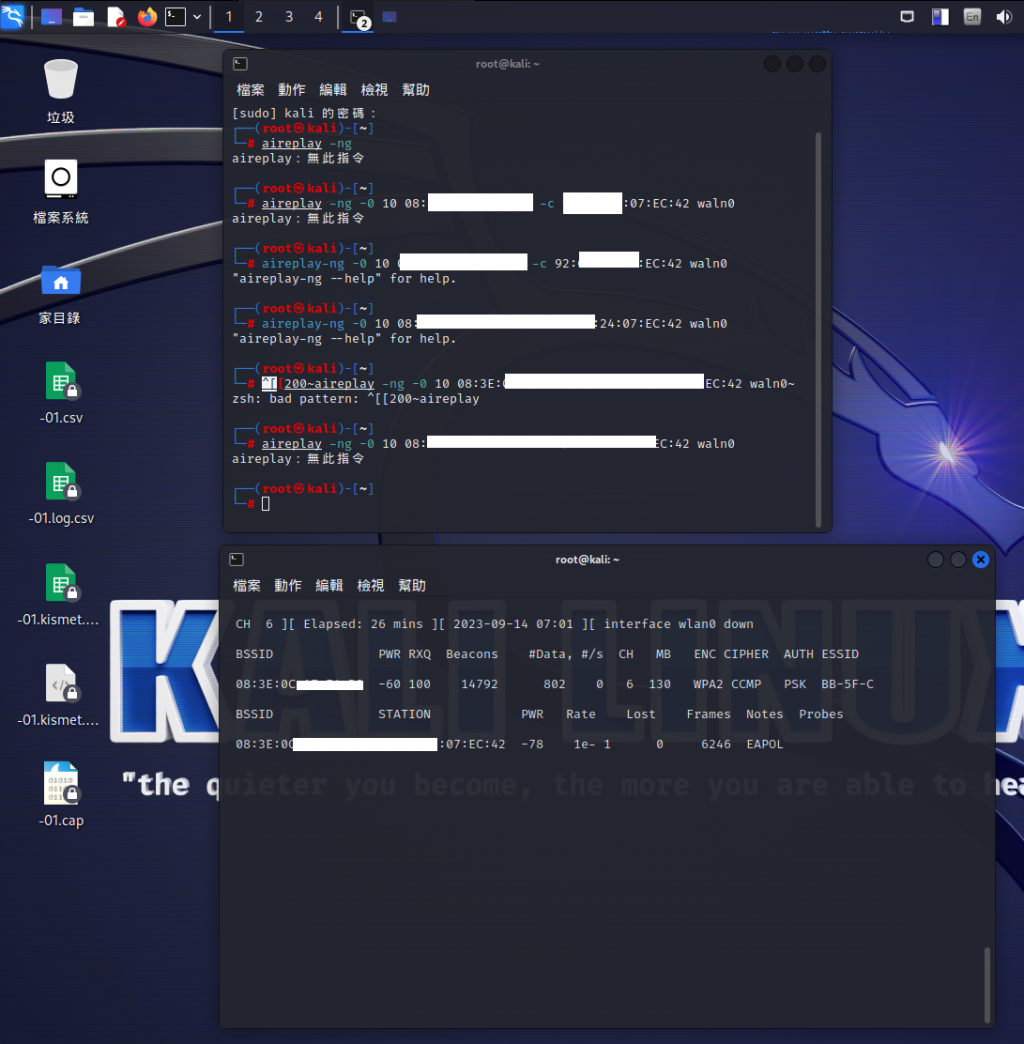Open 幫助 menu in upper terminal

point(415,90)
